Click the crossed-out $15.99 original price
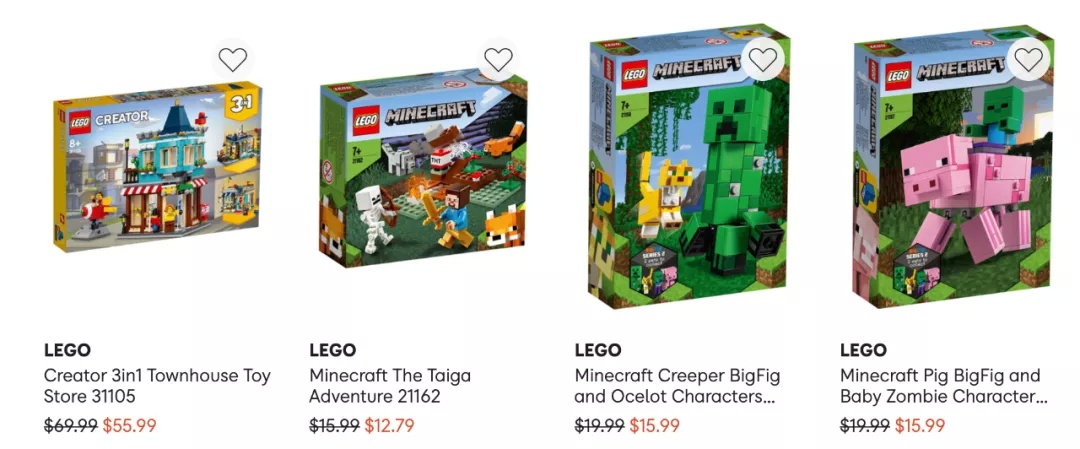1080x449 pixels. tap(334, 426)
